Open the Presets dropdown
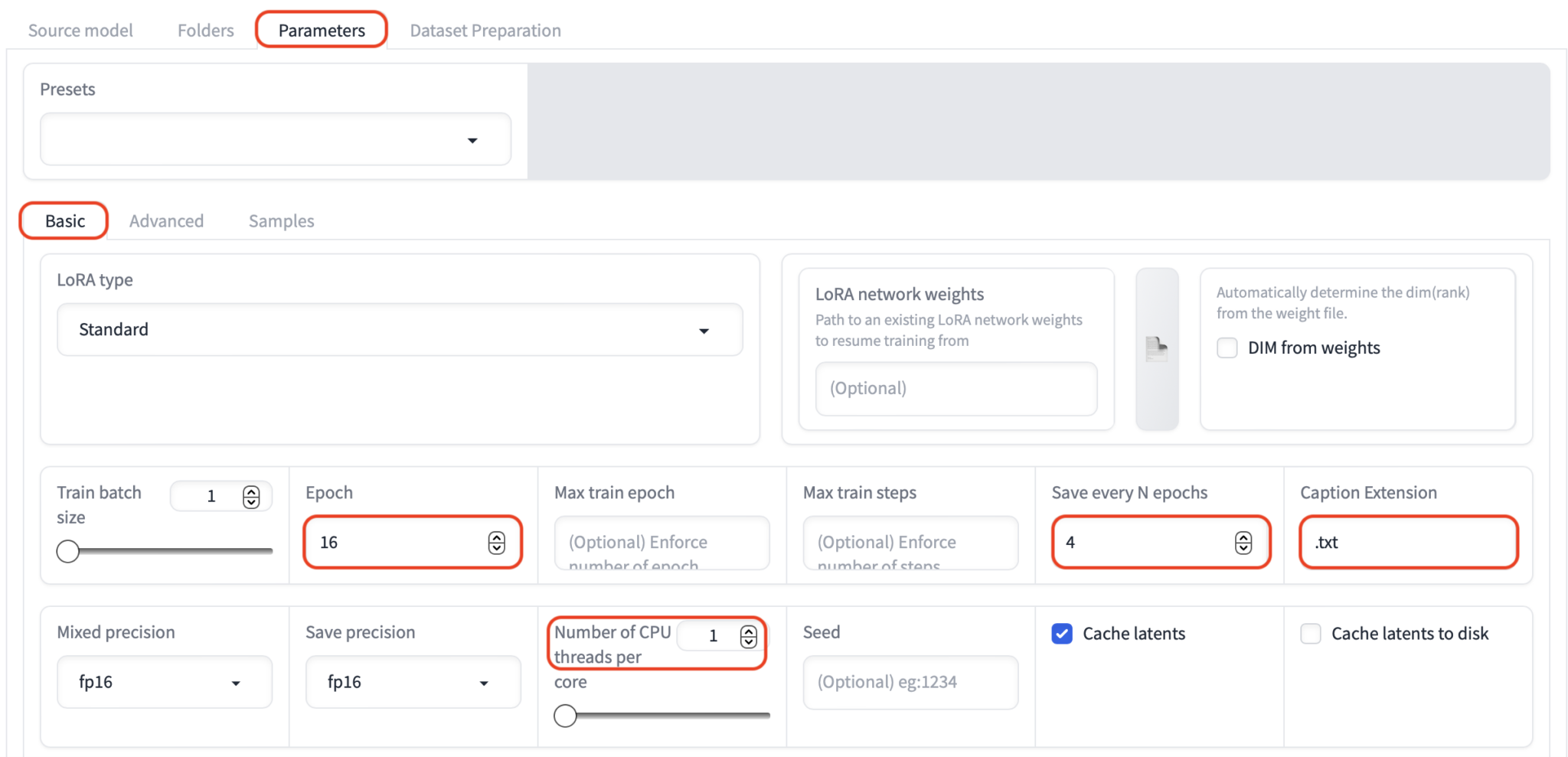This screenshot has height=757, width=1568. [276, 140]
